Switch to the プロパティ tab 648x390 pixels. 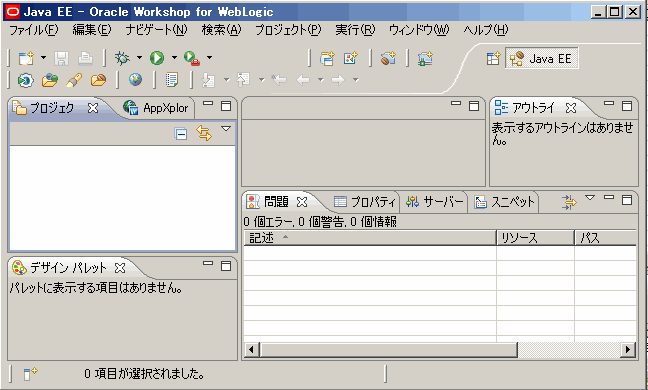click(x=364, y=202)
